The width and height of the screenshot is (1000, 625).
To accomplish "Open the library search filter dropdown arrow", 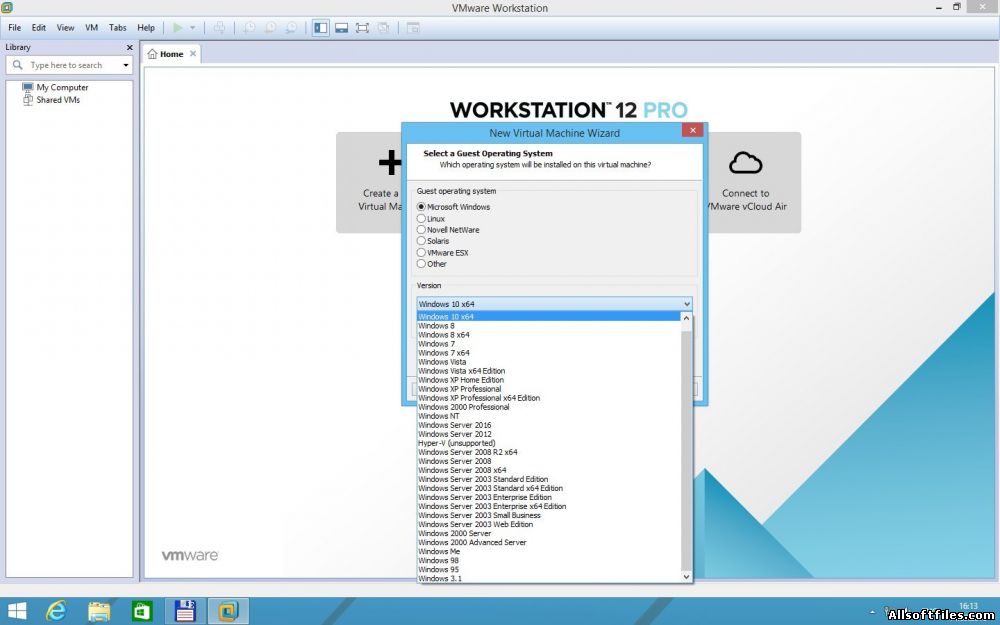I will 126,65.
